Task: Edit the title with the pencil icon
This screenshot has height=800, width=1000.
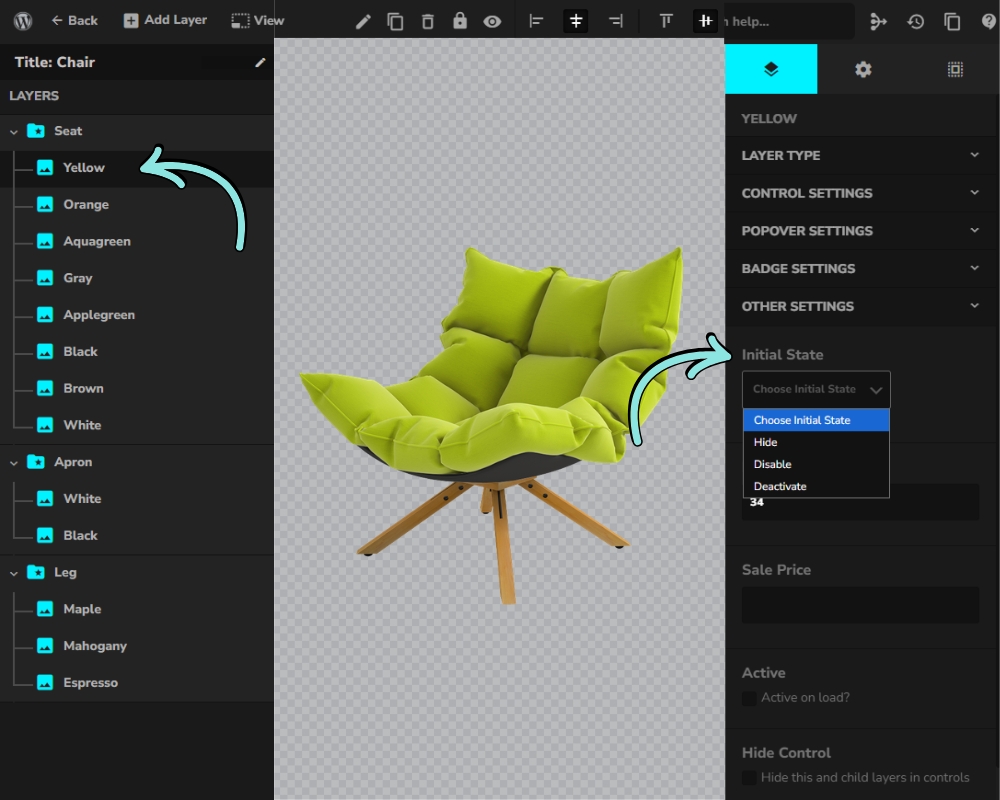Action: point(260,63)
